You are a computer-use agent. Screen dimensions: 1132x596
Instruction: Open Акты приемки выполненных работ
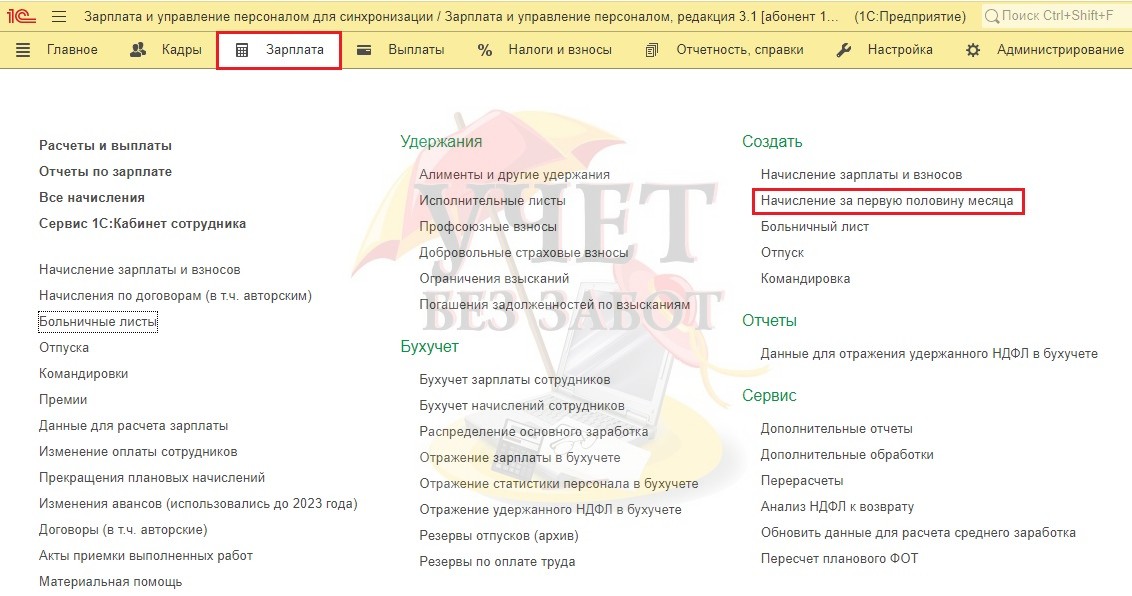(146, 556)
